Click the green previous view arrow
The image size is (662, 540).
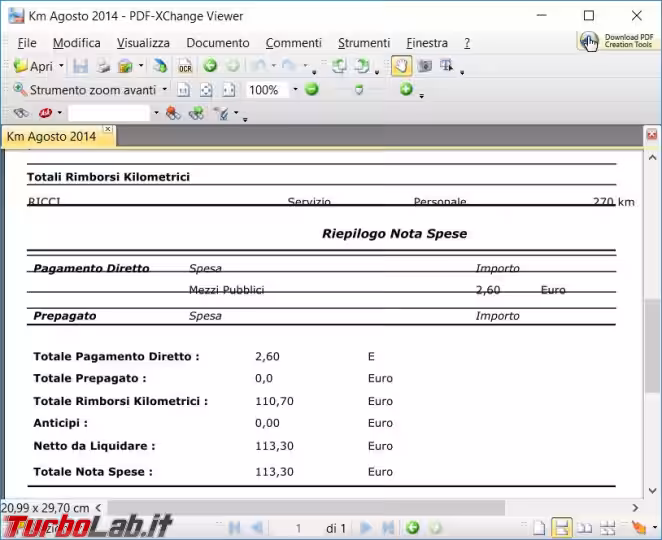(x=210, y=66)
